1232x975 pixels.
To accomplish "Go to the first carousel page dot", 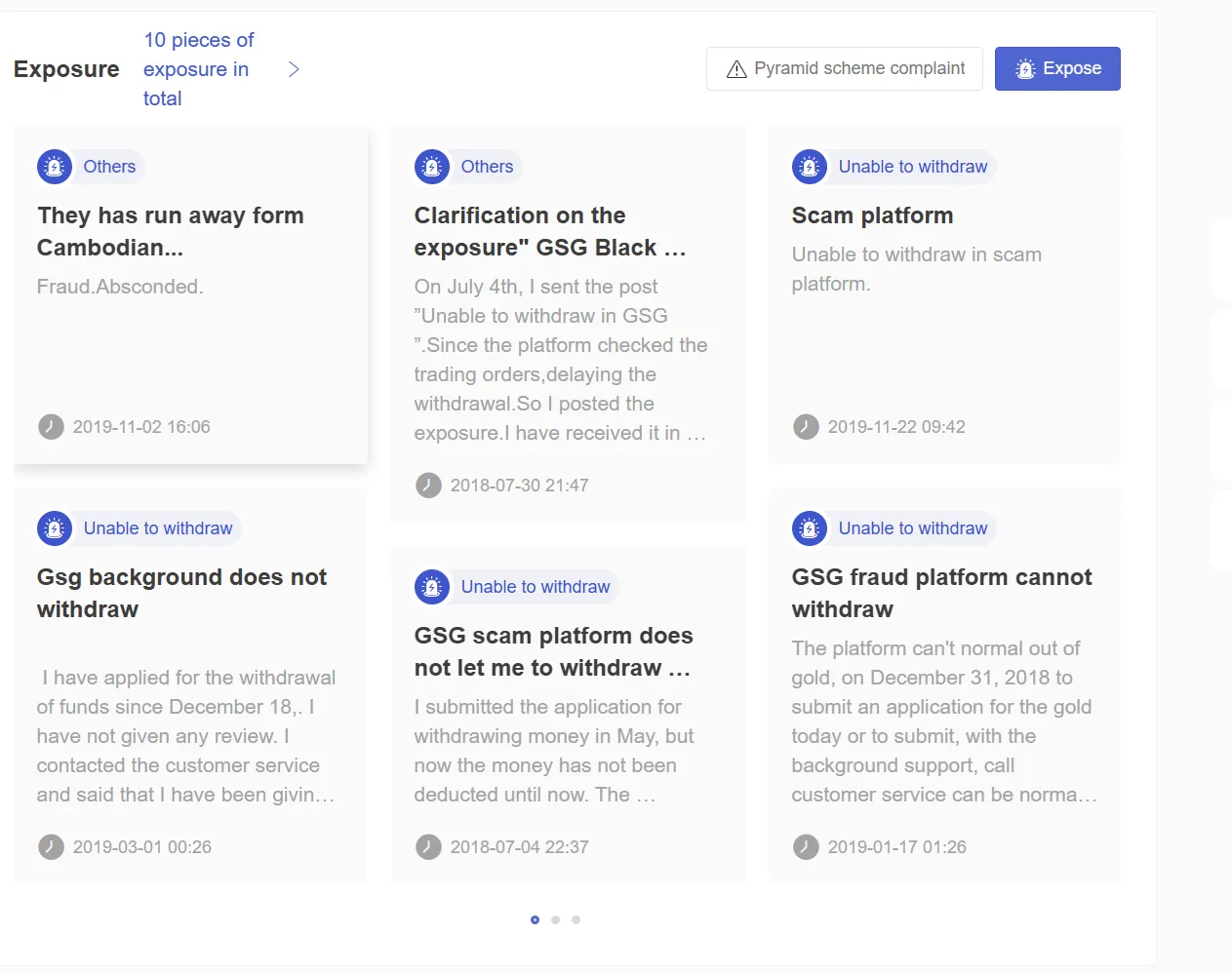I will pyautogui.click(x=535, y=919).
